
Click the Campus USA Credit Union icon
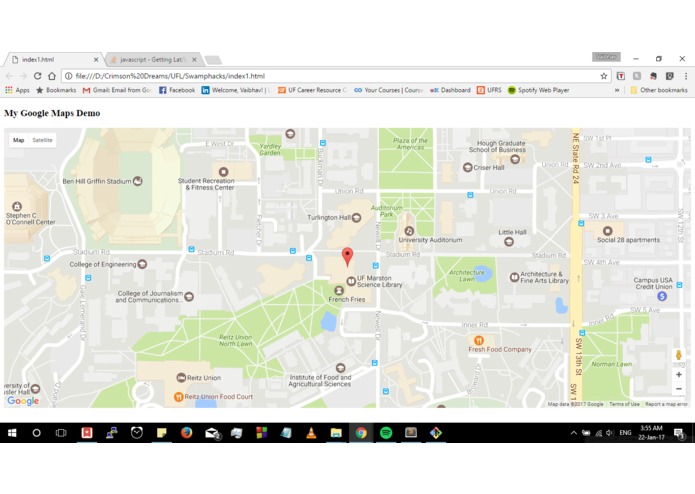point(662,296)
